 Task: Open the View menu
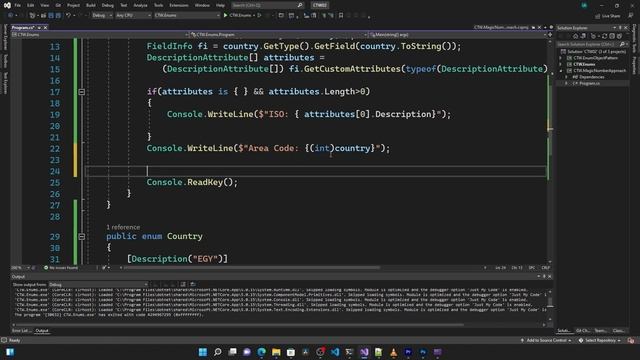(x=44, y=5)
